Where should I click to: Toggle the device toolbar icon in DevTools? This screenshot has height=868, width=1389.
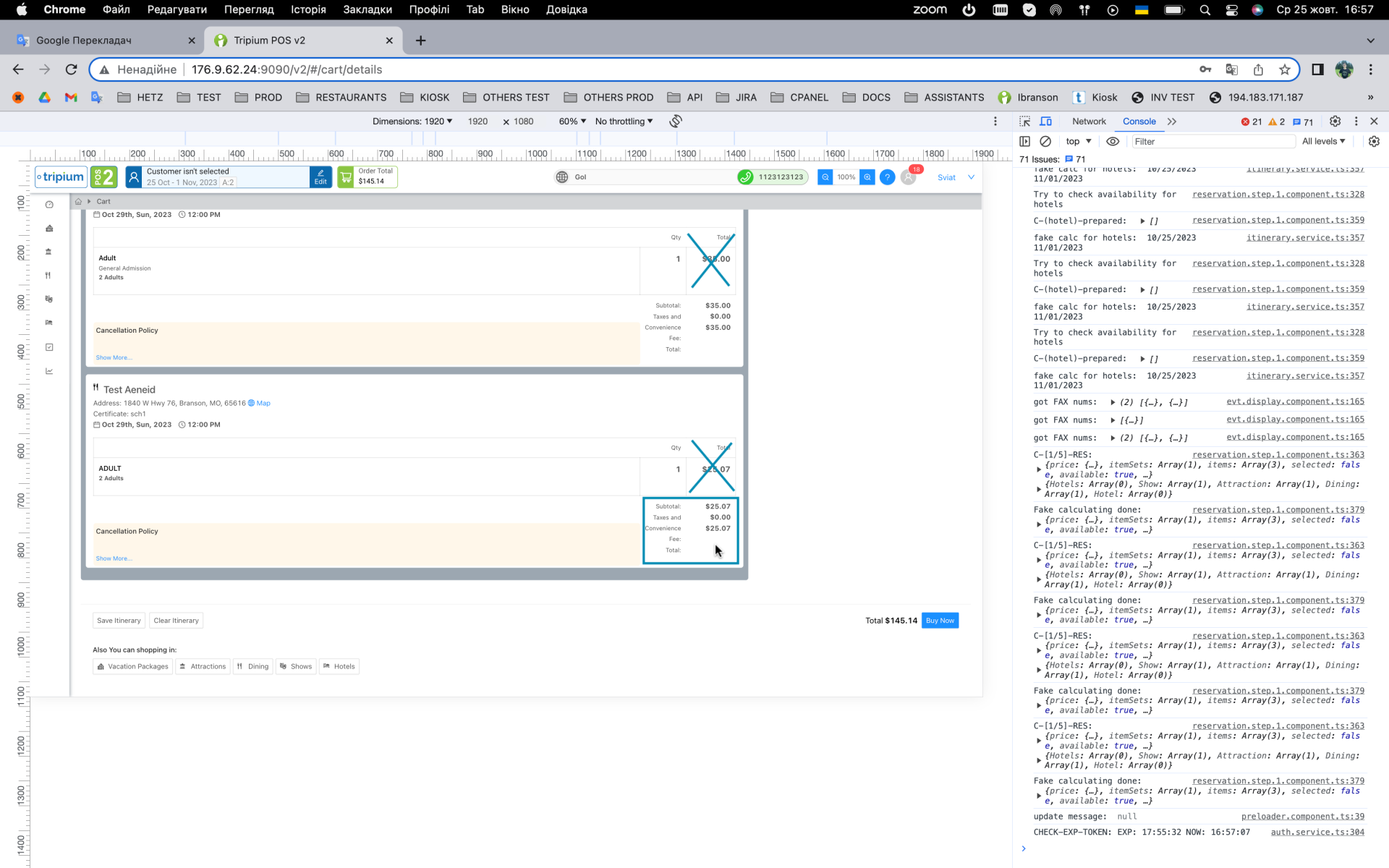(1046, 122)
